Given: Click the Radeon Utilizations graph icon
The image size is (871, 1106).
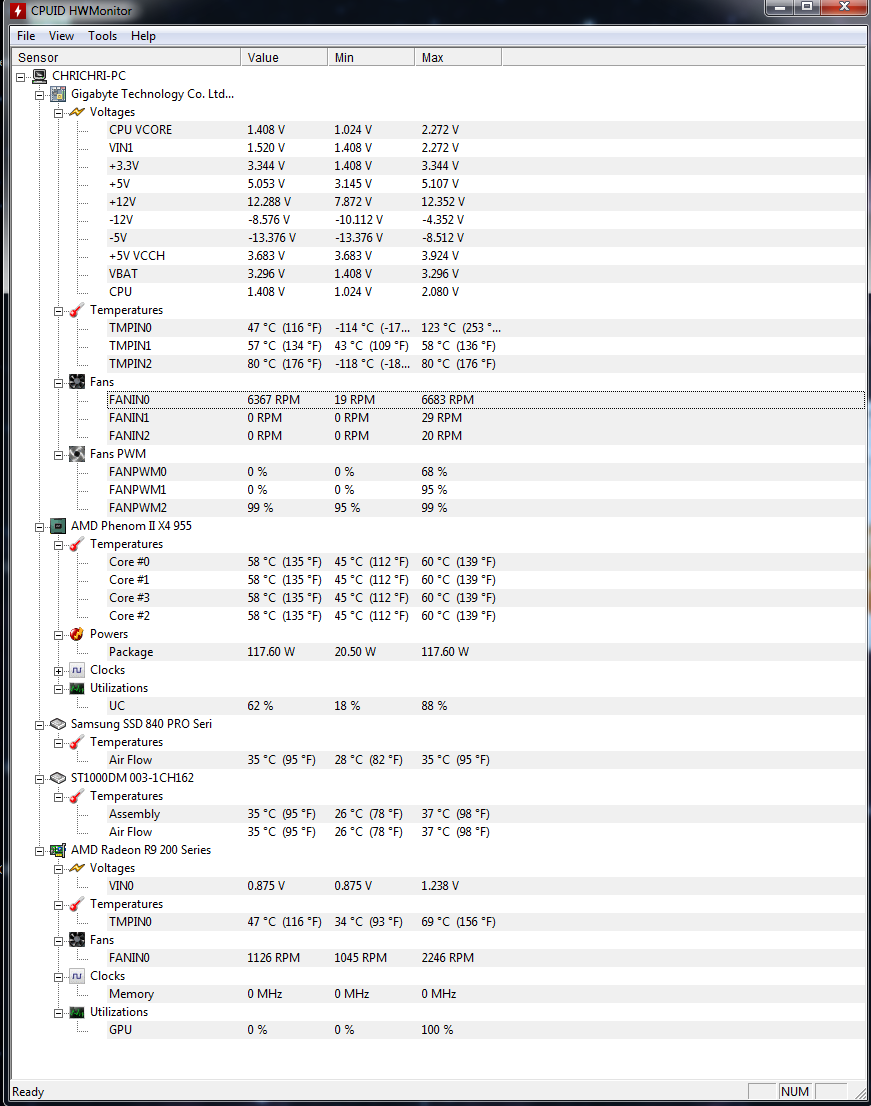Looking at the screenshot, I should (x=77, y=1012).
